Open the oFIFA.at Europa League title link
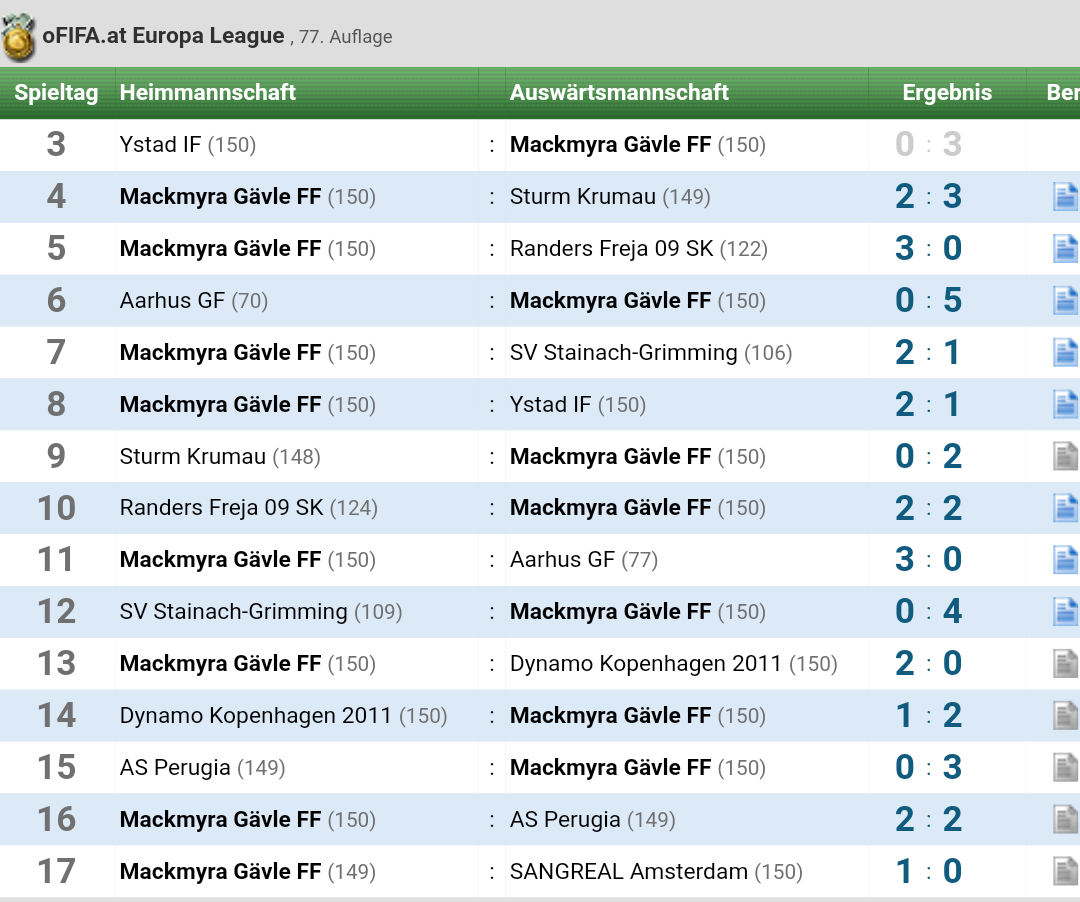This screenshot has height=902, width=1080. click(163, 35)
